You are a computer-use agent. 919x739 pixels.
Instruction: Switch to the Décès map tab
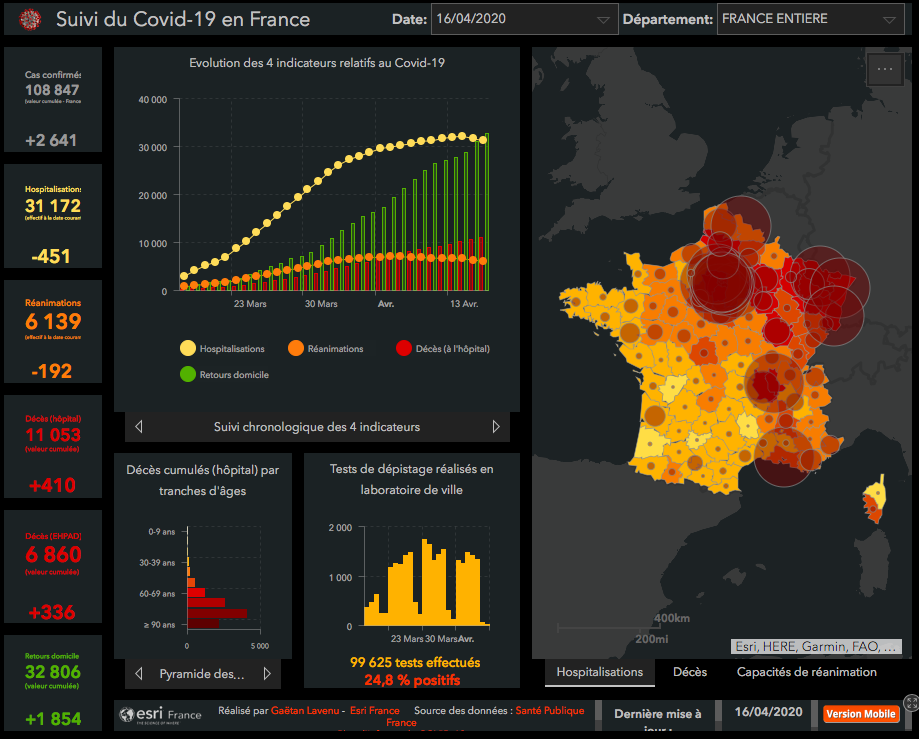pos(690,672)
